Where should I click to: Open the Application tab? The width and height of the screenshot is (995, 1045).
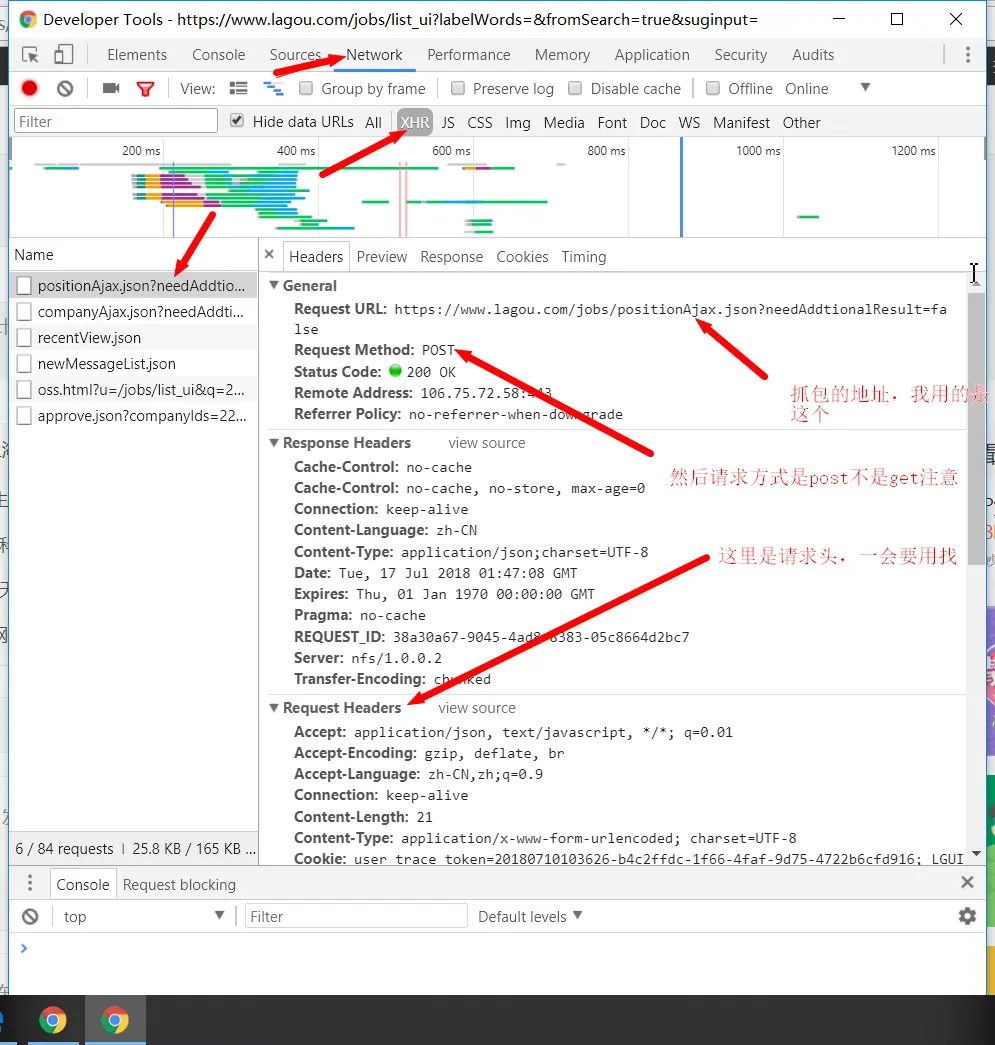coord(652,55)
